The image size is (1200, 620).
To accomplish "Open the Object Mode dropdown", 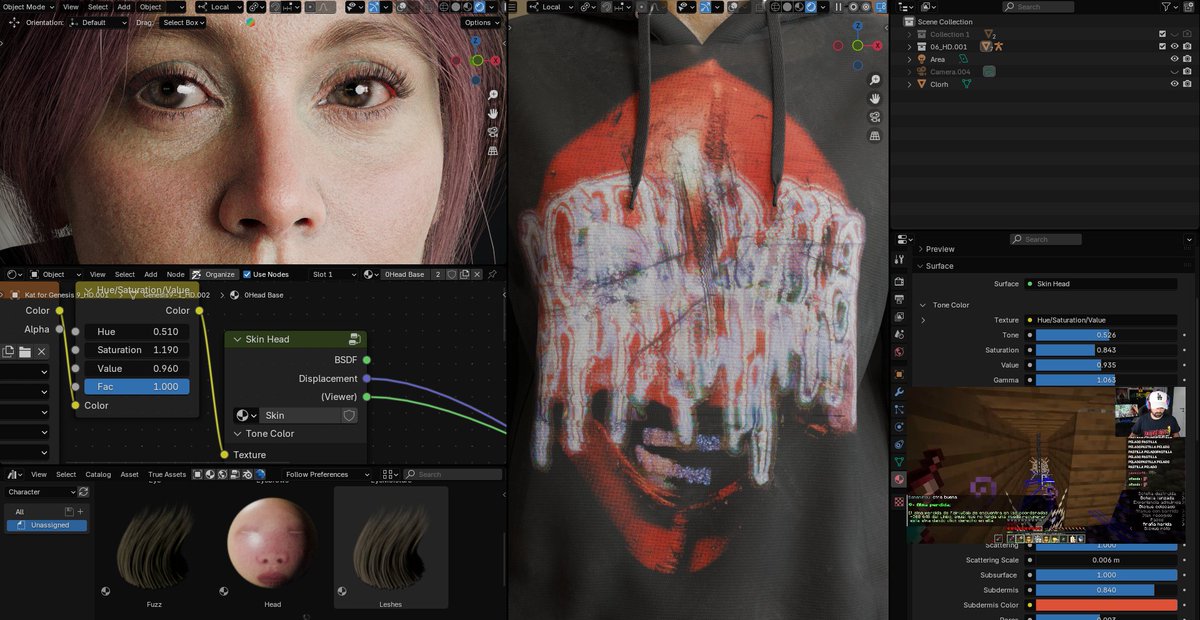I will (27, 7).
